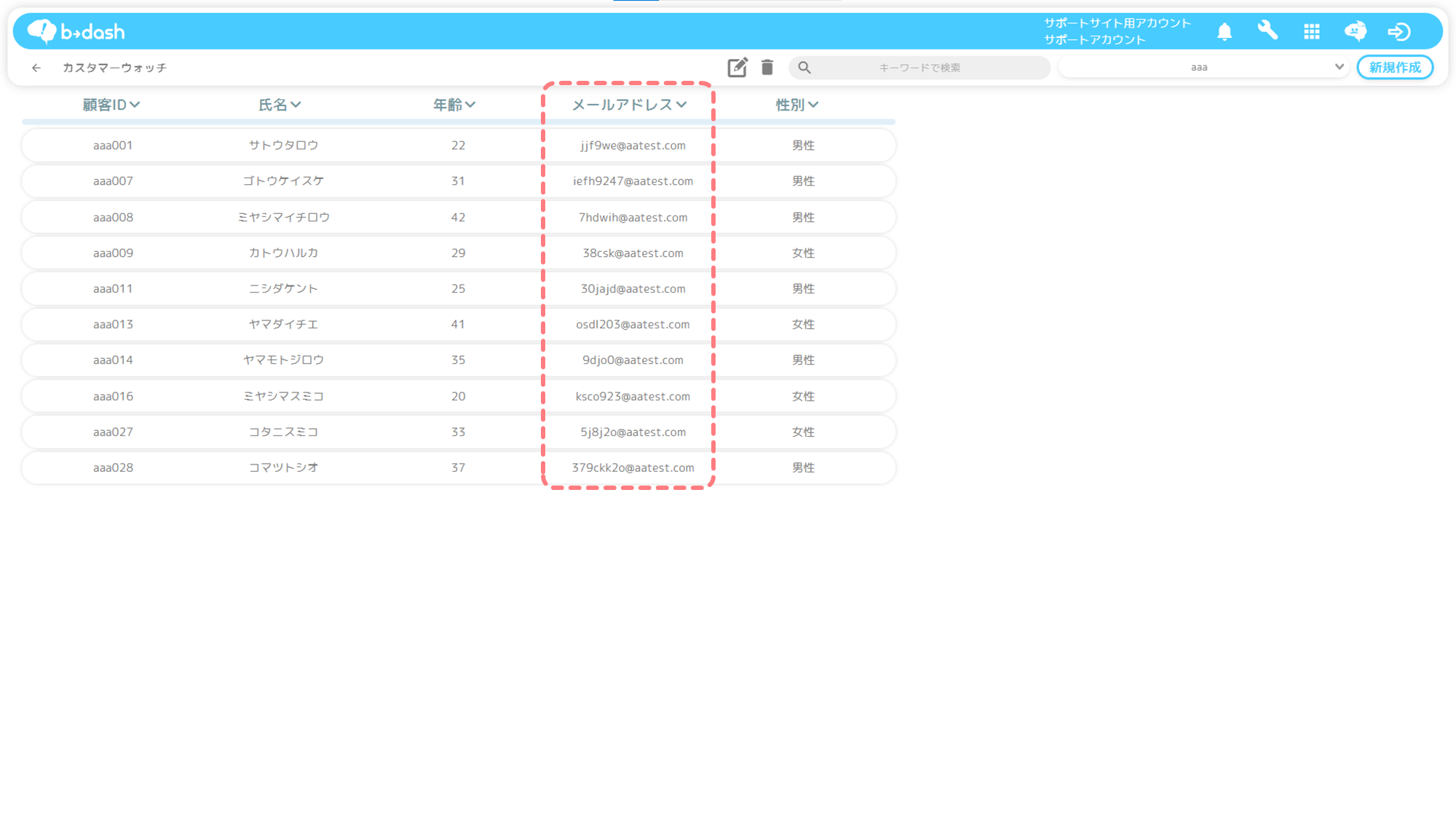Click the support chat mascot icon
The image size is (1456, 819).
(x=1355, y=31)
